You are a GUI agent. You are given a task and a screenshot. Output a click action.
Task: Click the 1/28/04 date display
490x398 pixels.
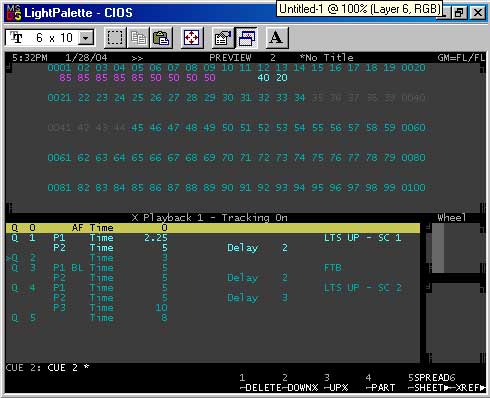point(86,58)
